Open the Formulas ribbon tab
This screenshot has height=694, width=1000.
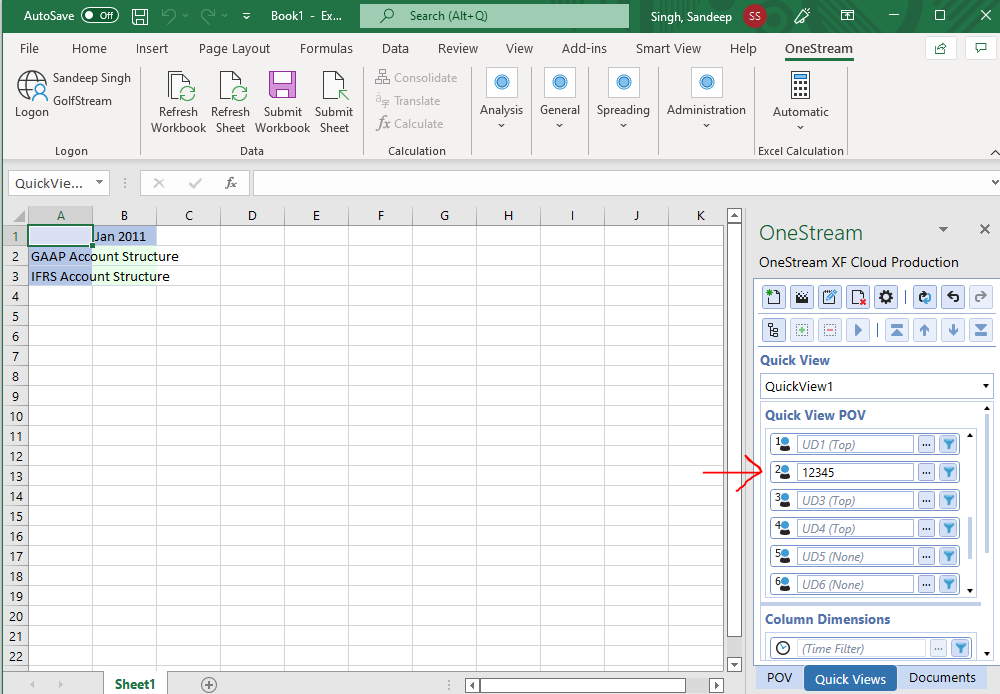click(326, 48)
